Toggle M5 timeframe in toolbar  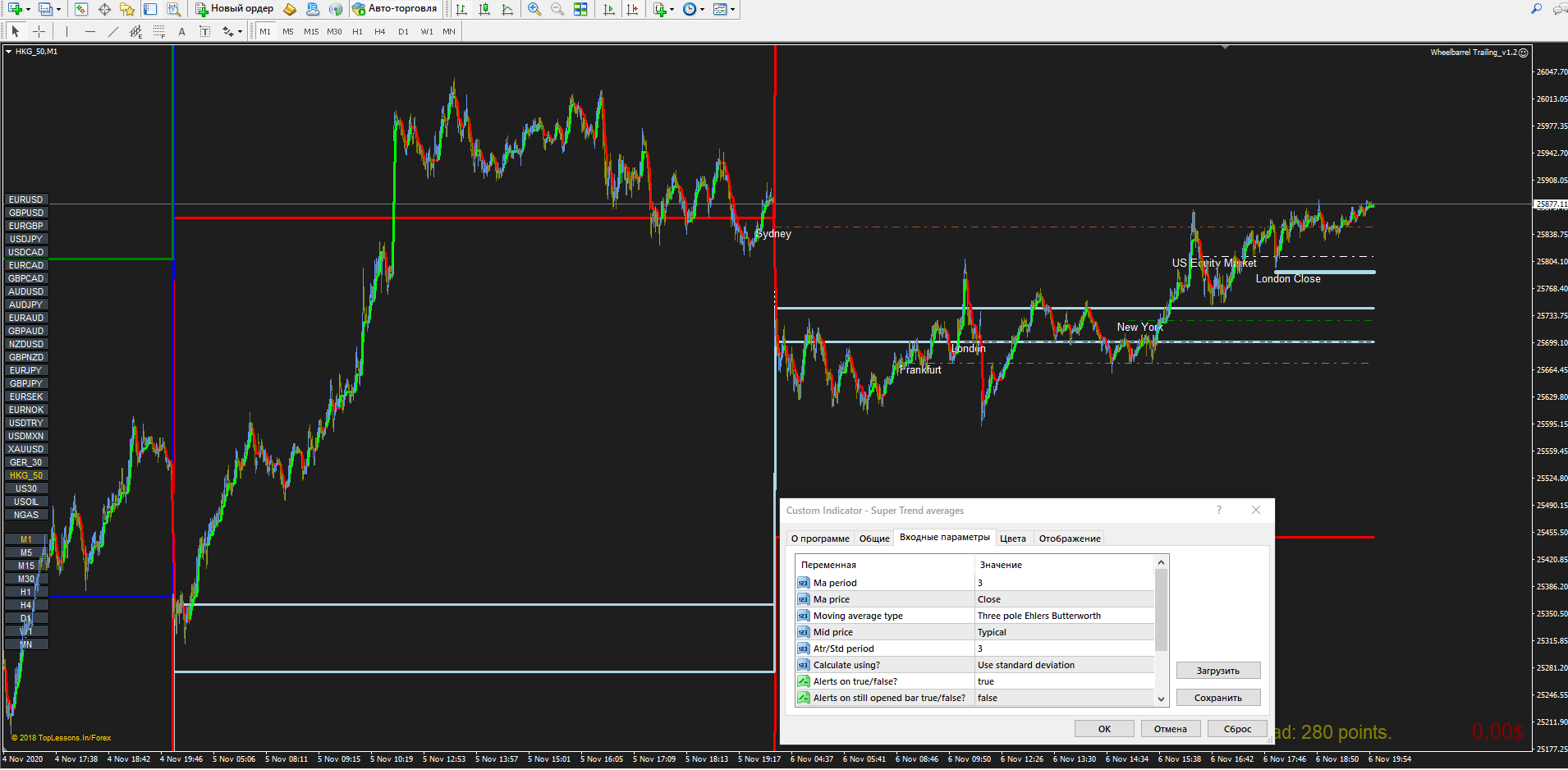(288, 31)
